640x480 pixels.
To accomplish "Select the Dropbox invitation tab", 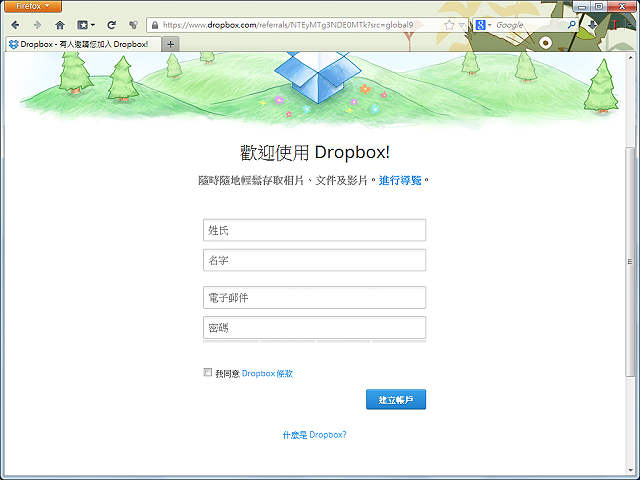I will click(x=84, y=44).
